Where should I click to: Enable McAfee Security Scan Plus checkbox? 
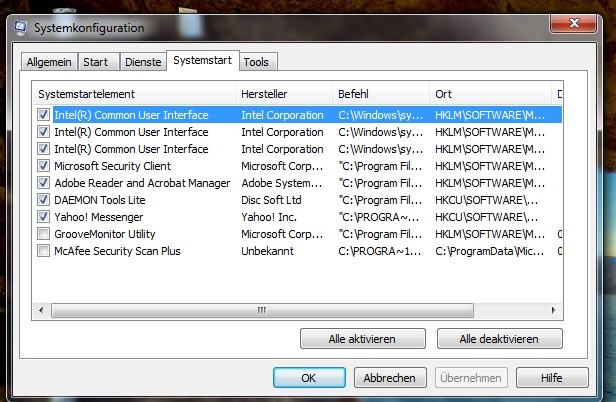[43, 251]
